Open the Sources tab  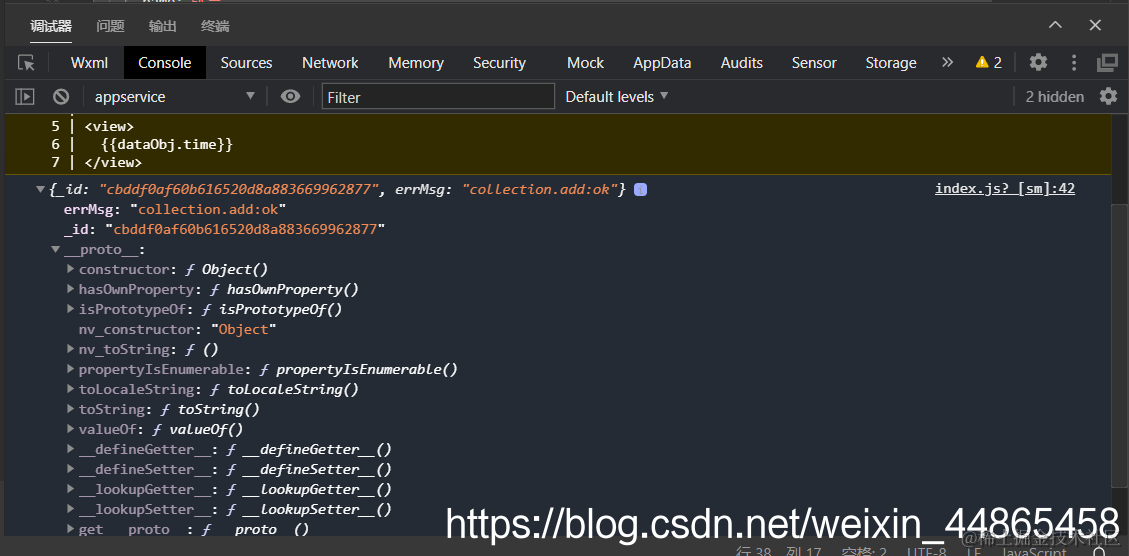[246, 63]
